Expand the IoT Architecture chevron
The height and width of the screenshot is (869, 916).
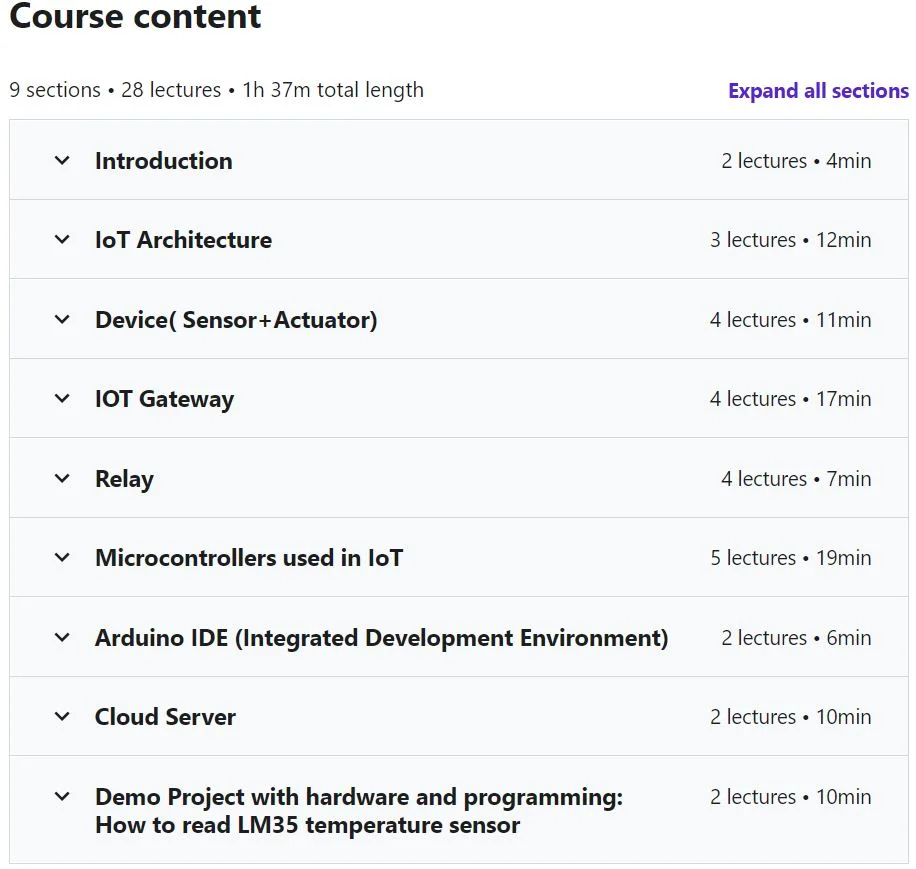[62, 239]
